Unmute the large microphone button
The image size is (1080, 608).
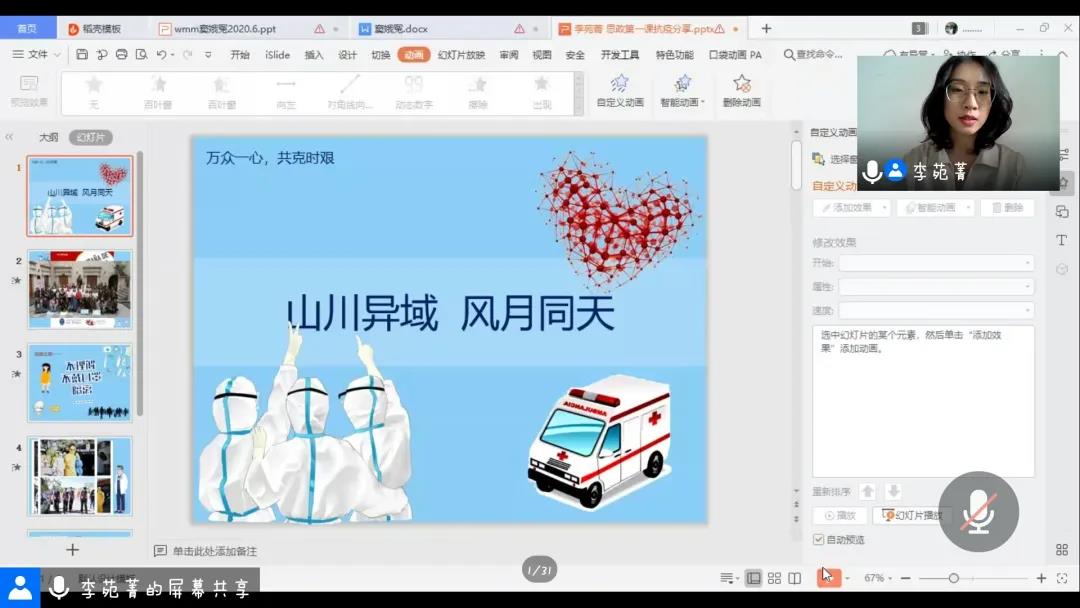[x=978, y=511]
